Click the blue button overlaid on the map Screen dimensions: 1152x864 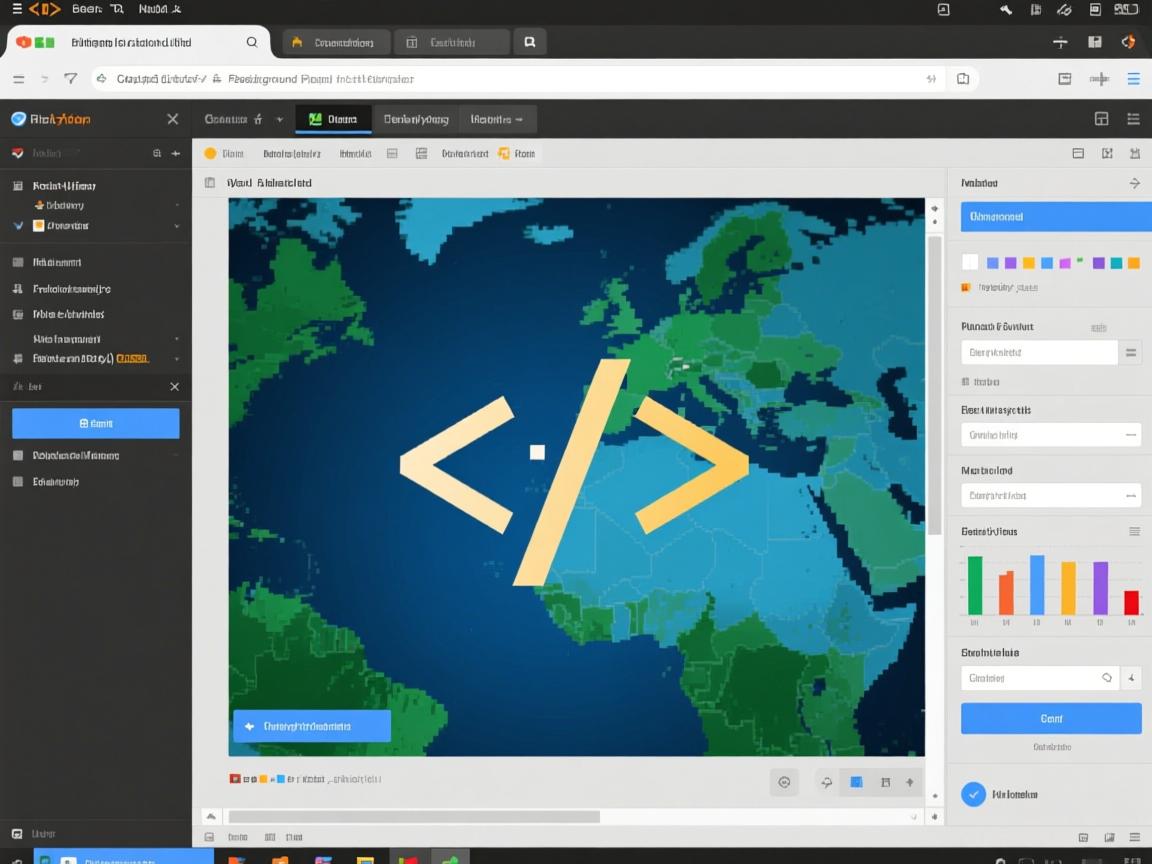tap(311, 726)
